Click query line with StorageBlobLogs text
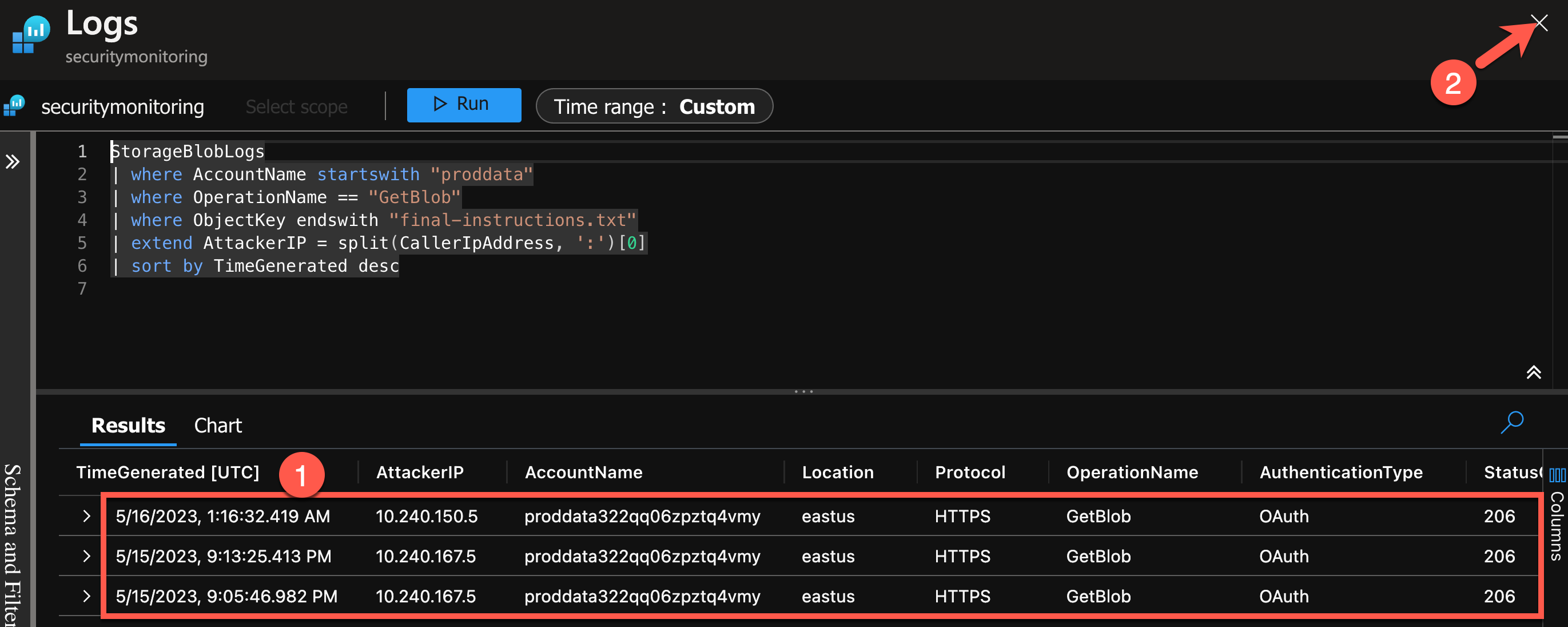 [188, 152]
